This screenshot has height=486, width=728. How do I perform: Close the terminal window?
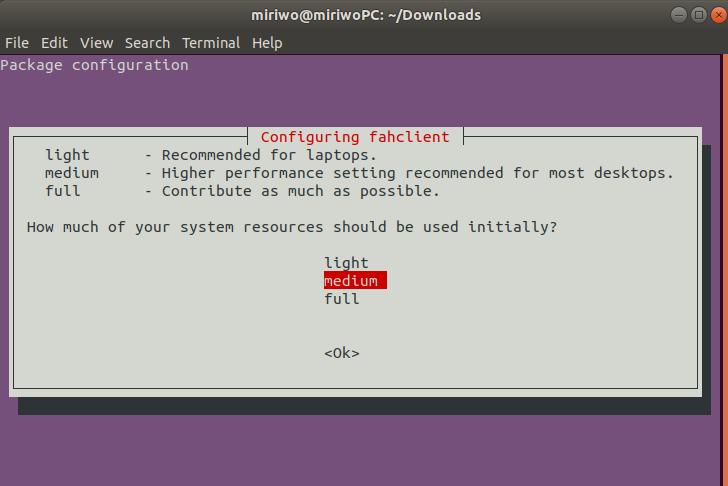point(719,15)
